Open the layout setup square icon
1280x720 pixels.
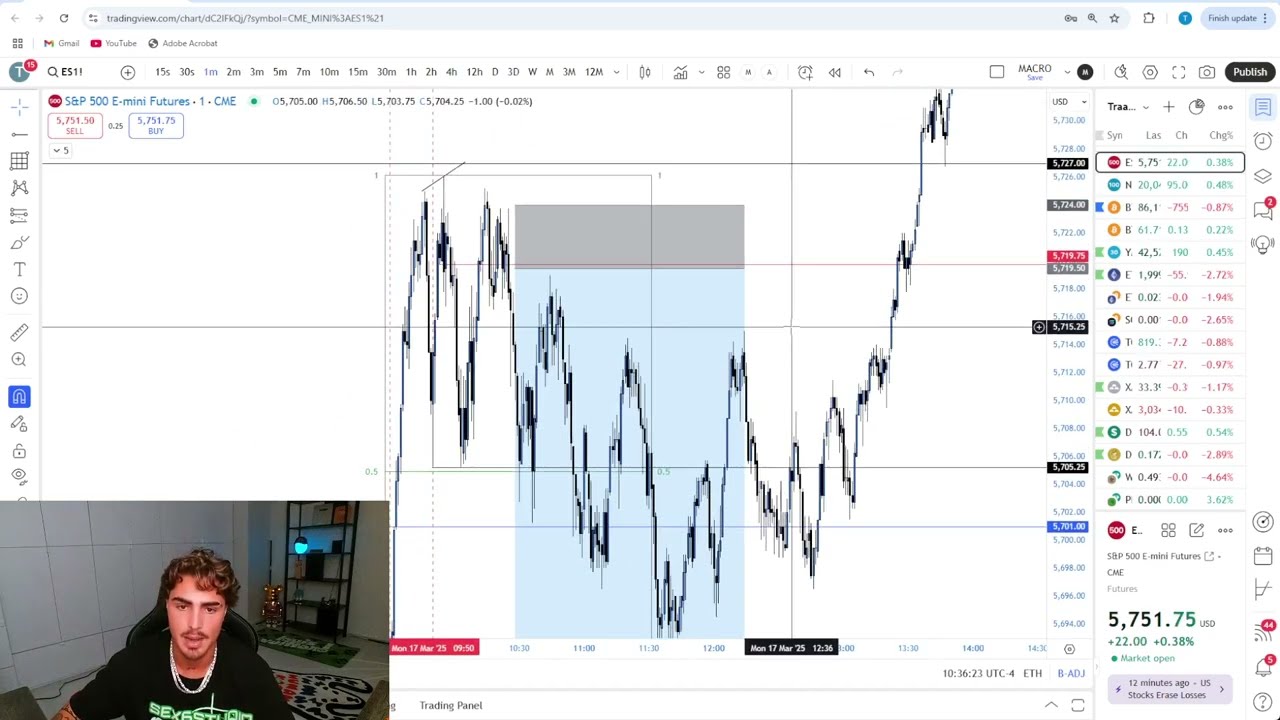pyautogui.click(x=997, y=72)
